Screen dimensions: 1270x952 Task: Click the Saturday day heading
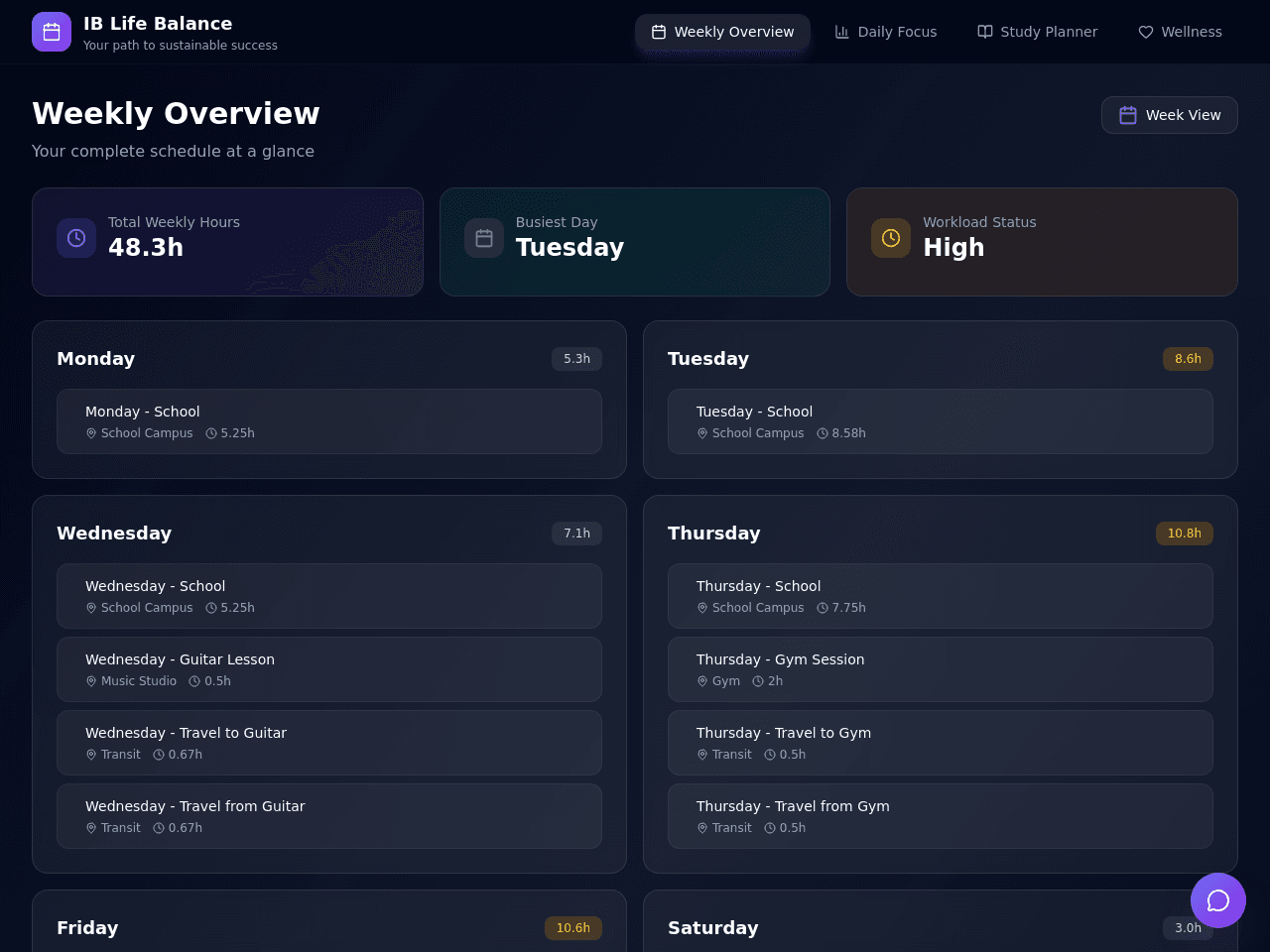click(713, 928)
